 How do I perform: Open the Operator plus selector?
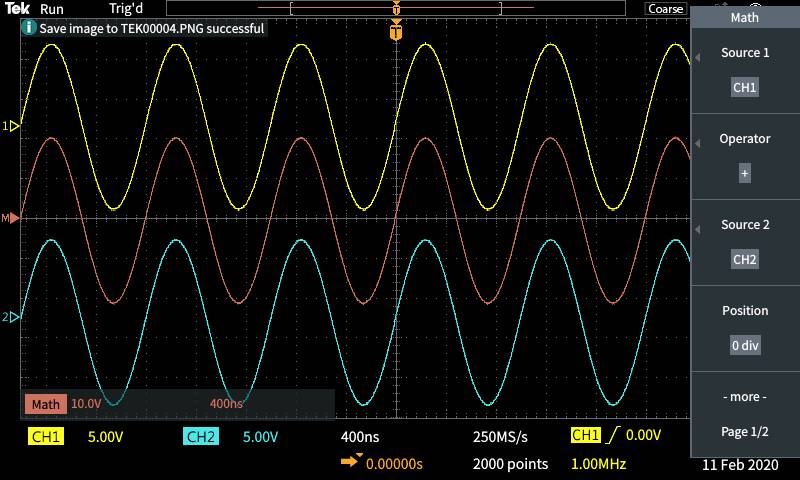[x=745, y=173]
